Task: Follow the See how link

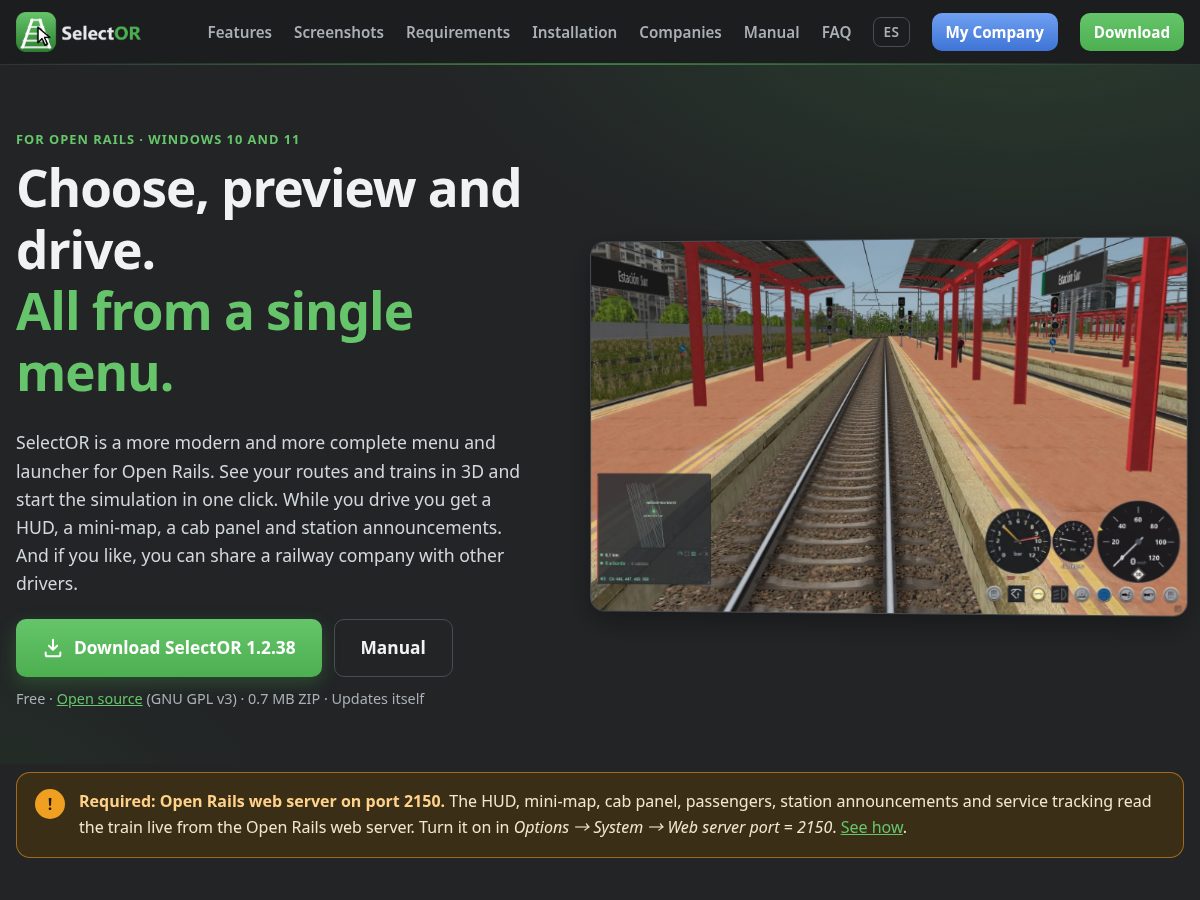Action: pos(872,827)
